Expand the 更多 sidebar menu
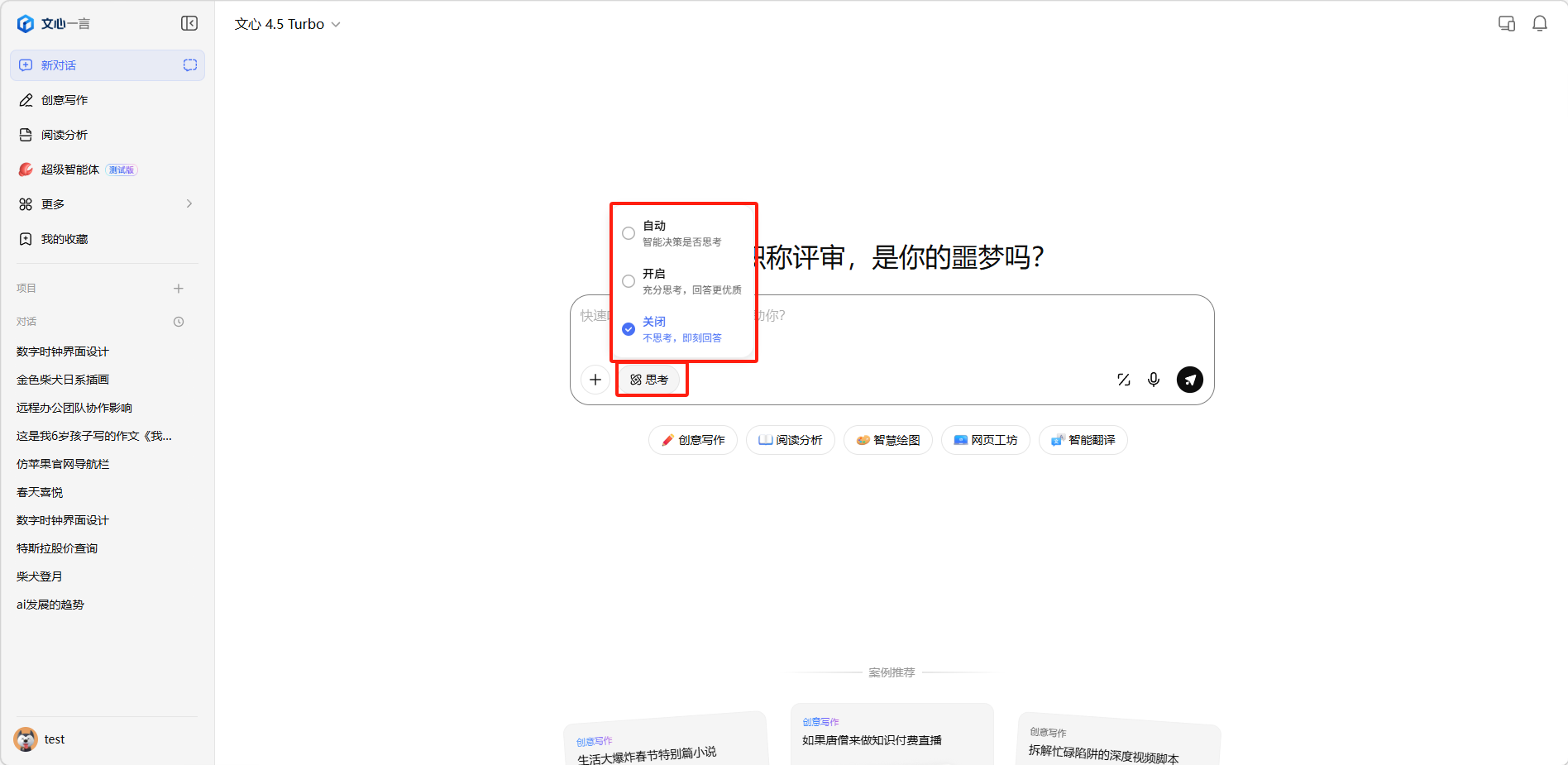Image resolution: width=1568 pixels, height=765 pixels. click(x=108, y=204)
